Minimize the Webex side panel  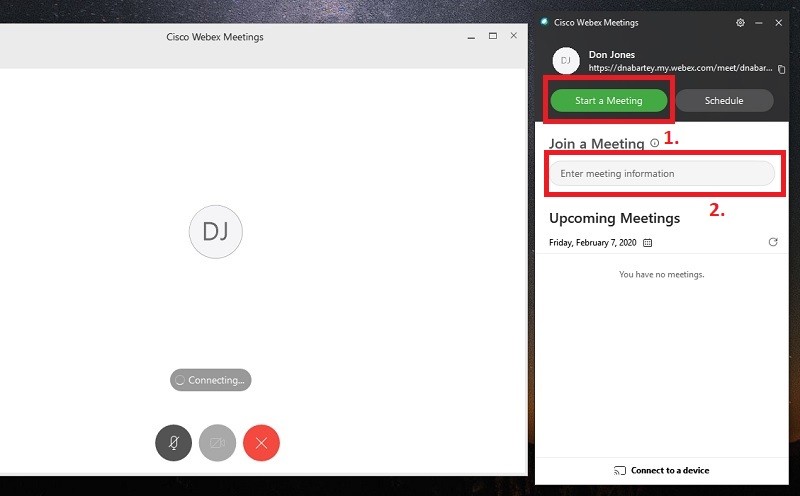759,23
